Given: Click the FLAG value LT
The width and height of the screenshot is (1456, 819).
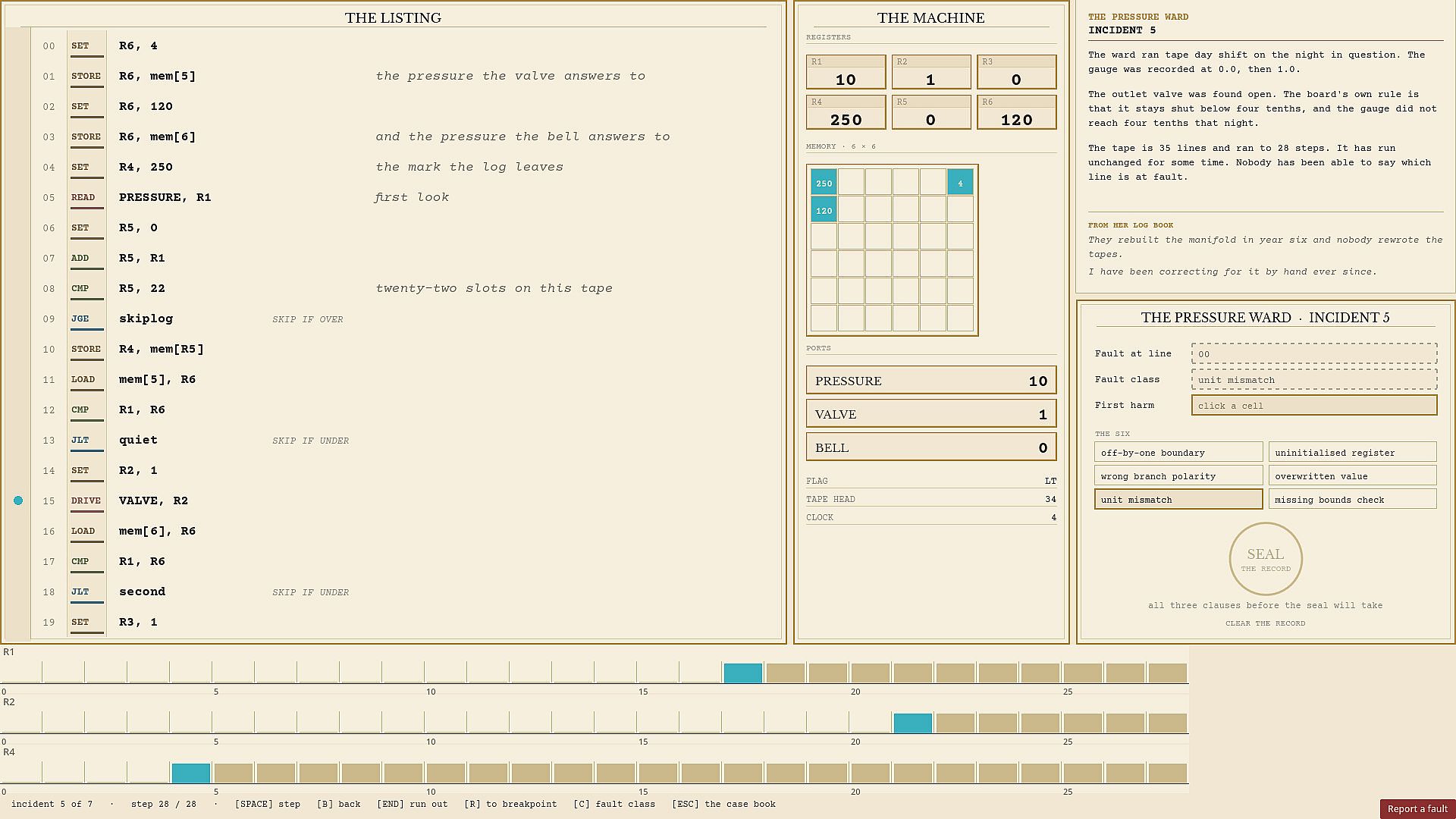Looking at the screenshot, I should coord(1050,481).
